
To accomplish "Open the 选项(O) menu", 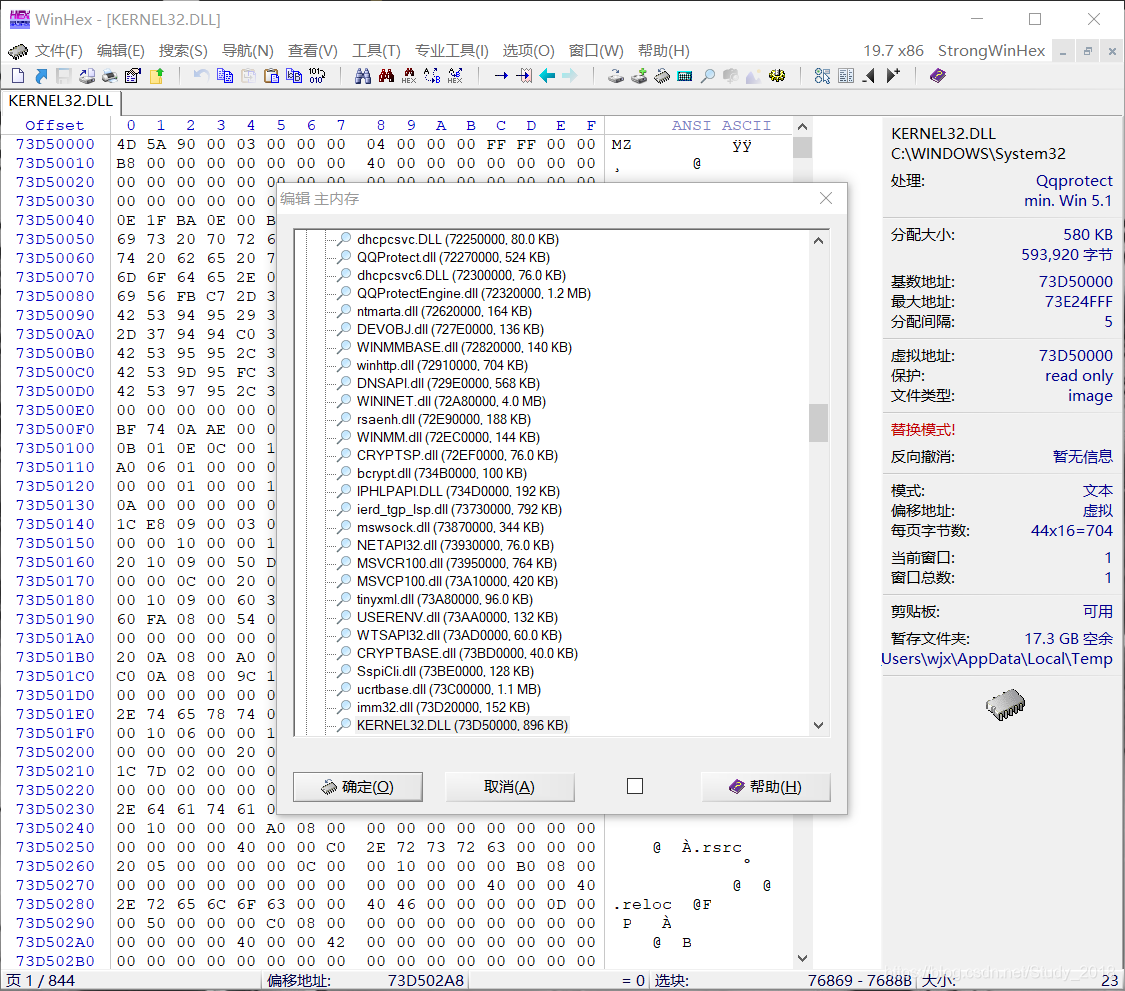I will coord(528,51).
